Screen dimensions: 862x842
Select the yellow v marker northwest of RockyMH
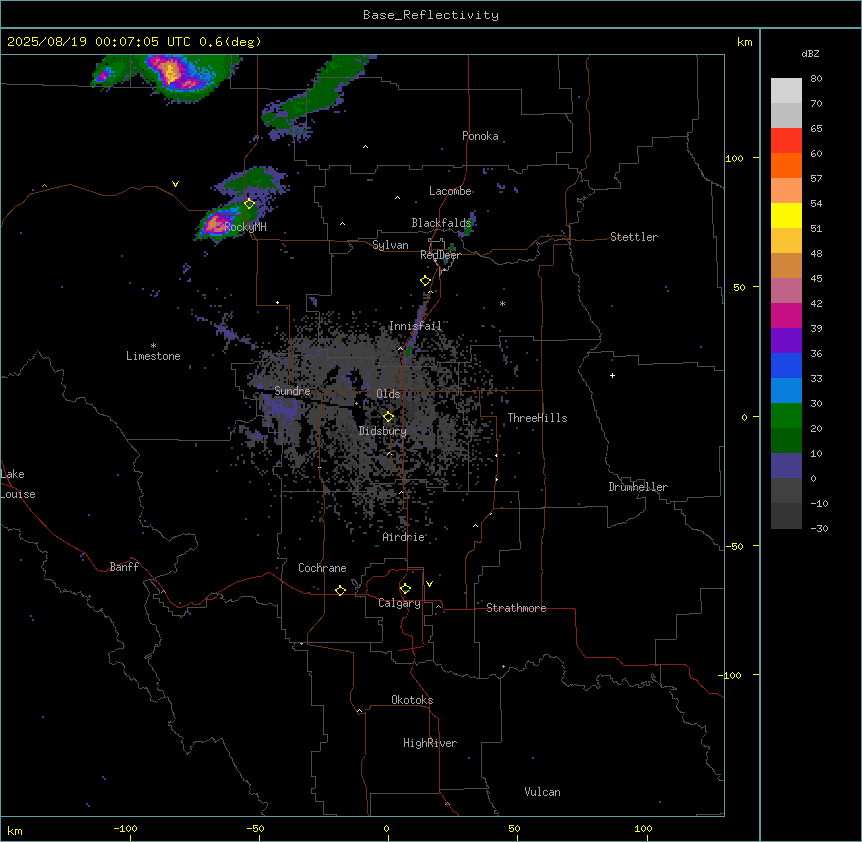[x=175, y=184]
